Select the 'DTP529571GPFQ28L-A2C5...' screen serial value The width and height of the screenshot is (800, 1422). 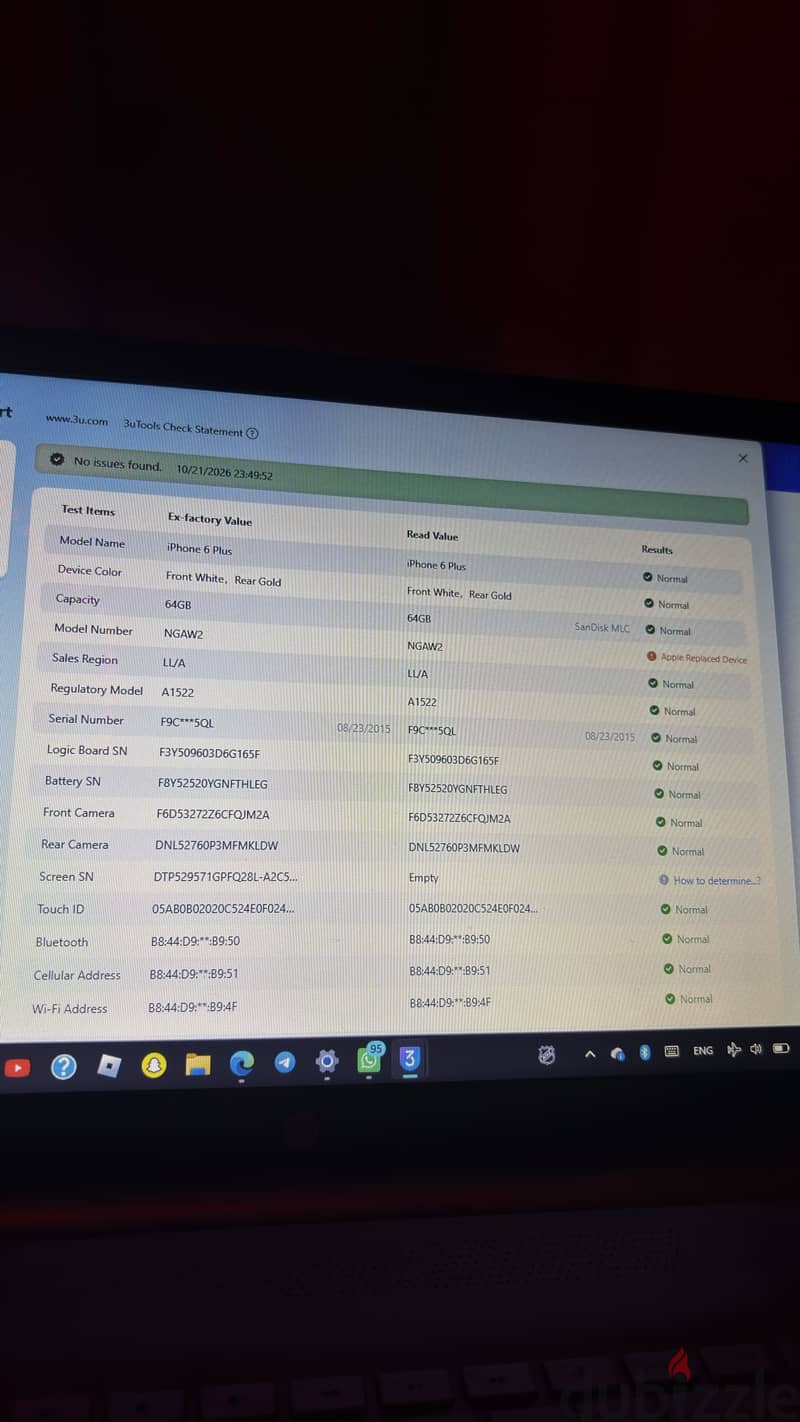coord(226,877)
